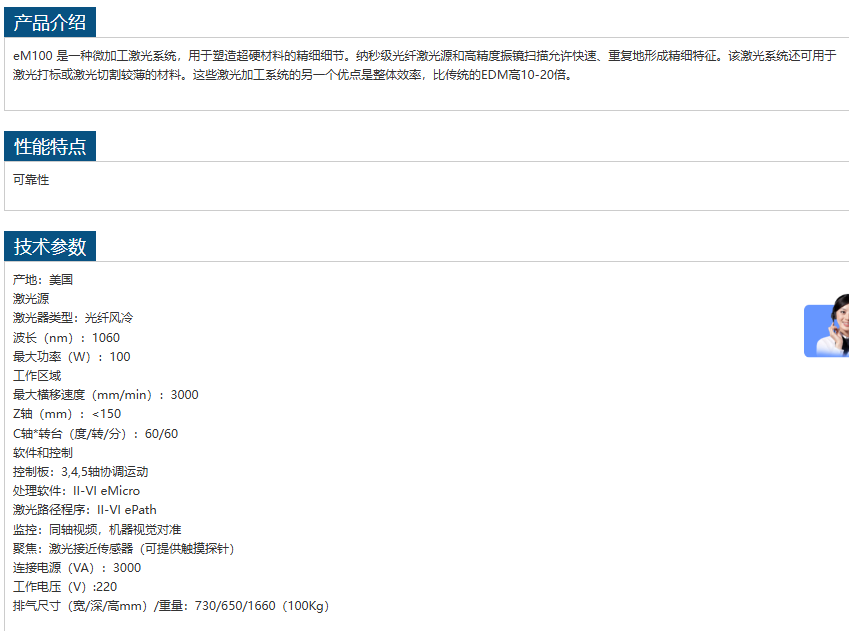Click the 工作区域 subsection label
Screen dimensions: 849x631
pyautogui.click(x=37, y=376)
